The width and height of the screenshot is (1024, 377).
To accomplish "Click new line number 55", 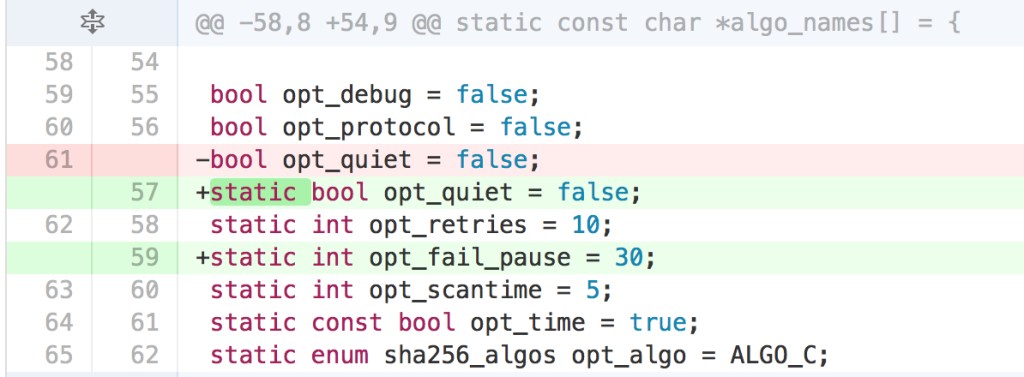I will pos(144,95).
